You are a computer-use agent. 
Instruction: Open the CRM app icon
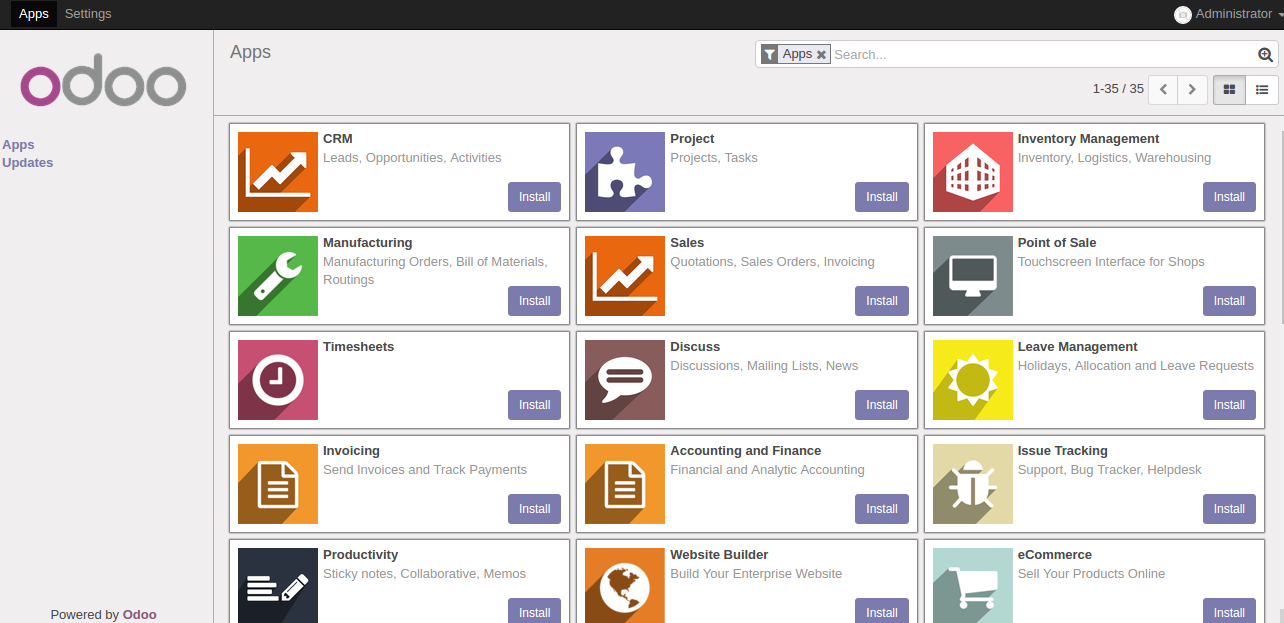click(x=278, y=172)
